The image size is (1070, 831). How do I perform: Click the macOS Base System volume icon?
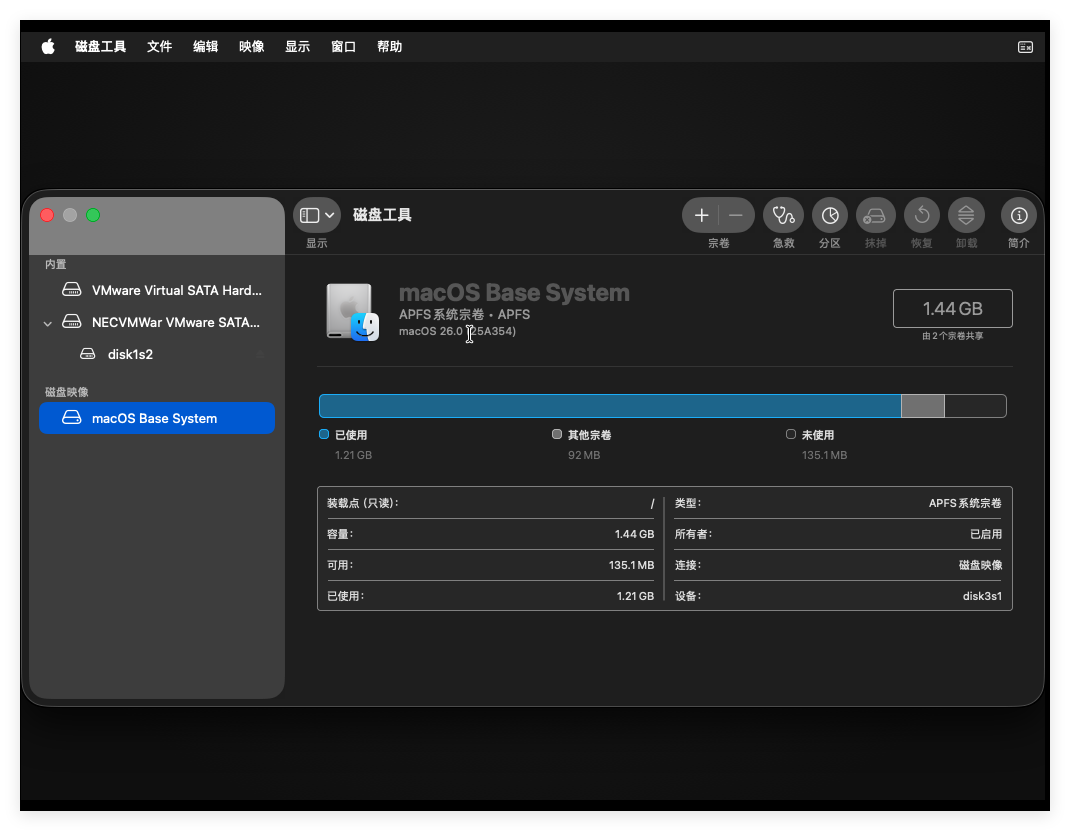coord(352,312)
